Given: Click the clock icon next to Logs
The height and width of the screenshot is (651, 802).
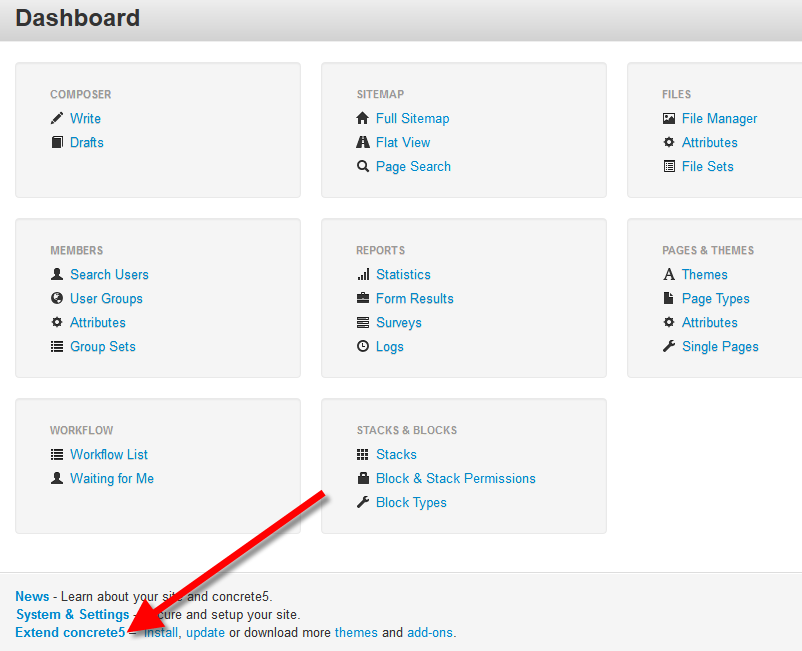Looking at the screenshot, I should click(x=363, y=346).
